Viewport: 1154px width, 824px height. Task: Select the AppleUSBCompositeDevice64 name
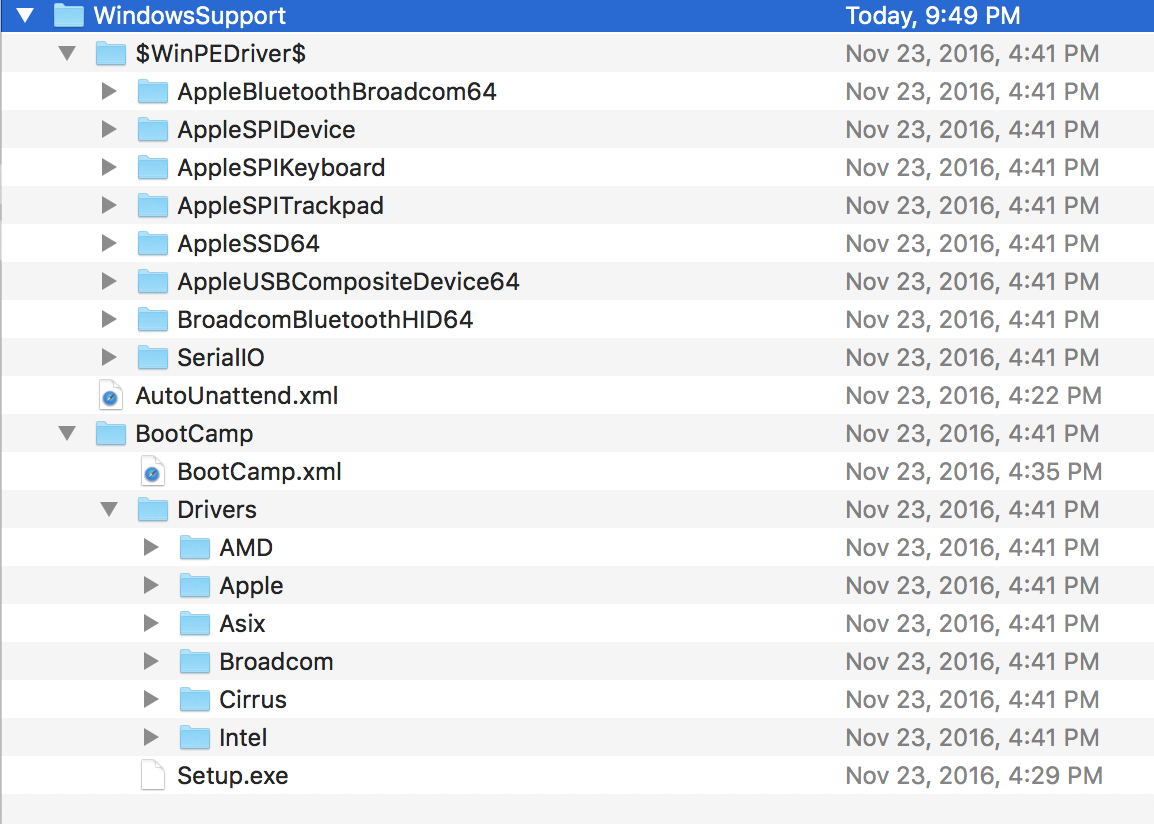click(x=349, y=281)
